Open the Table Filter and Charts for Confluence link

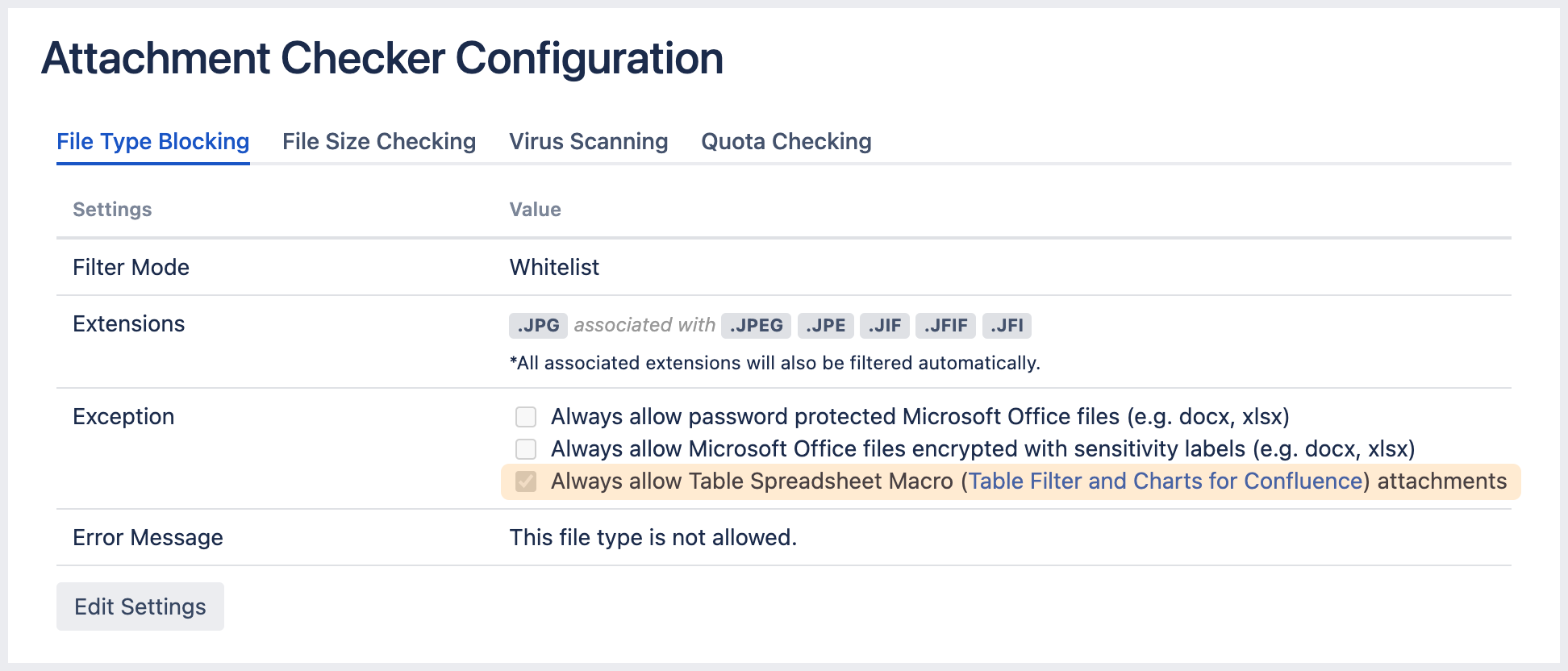[1163, 481]
